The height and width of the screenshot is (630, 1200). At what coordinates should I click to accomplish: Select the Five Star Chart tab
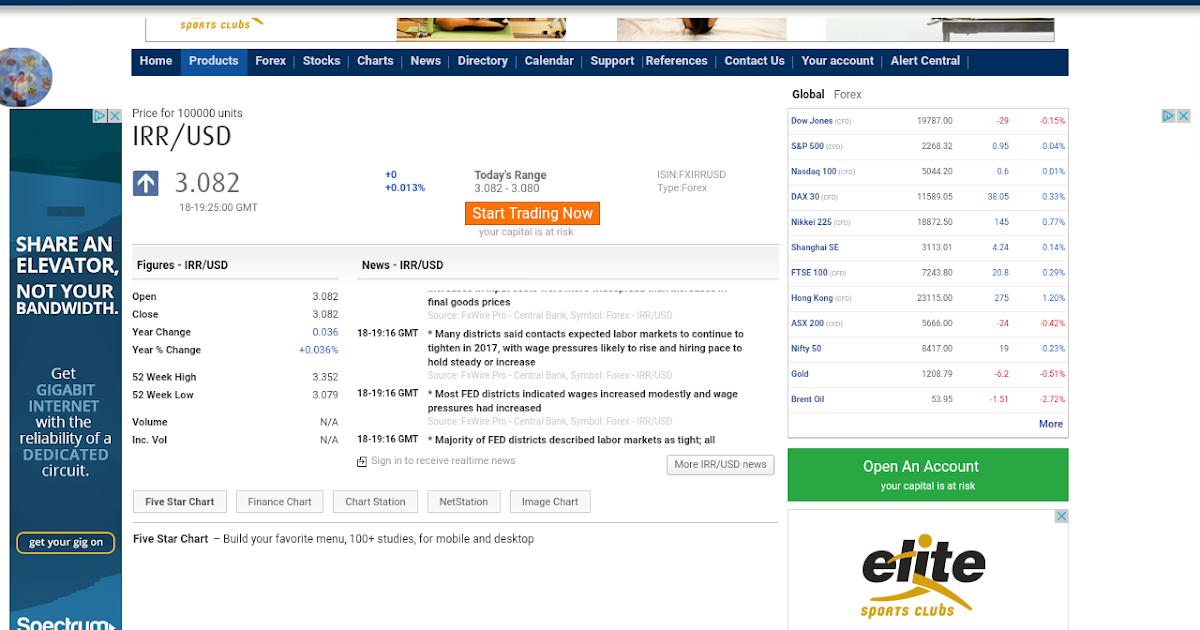coord(180,502)
